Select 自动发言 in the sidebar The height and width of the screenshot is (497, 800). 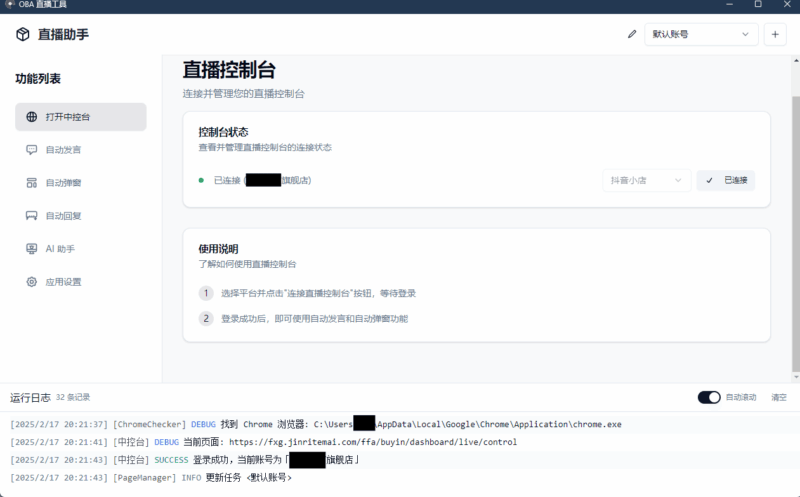81,150
